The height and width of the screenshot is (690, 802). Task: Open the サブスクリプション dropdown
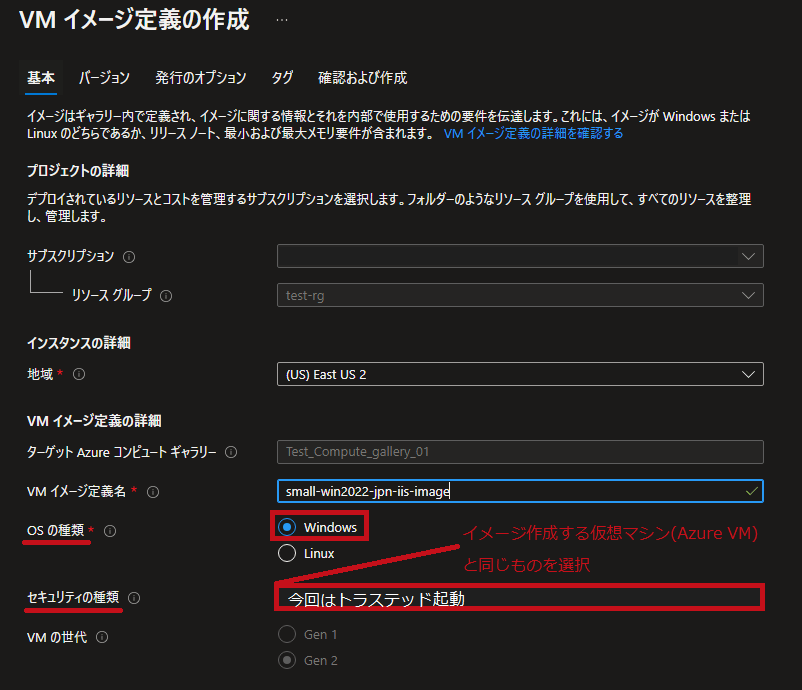click(520, 256)
